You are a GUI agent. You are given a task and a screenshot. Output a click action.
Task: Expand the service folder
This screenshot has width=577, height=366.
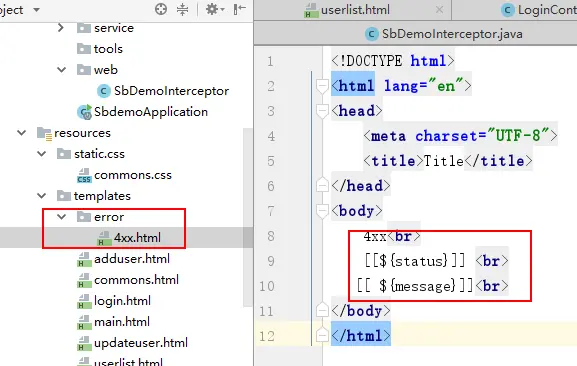(61, 28)
